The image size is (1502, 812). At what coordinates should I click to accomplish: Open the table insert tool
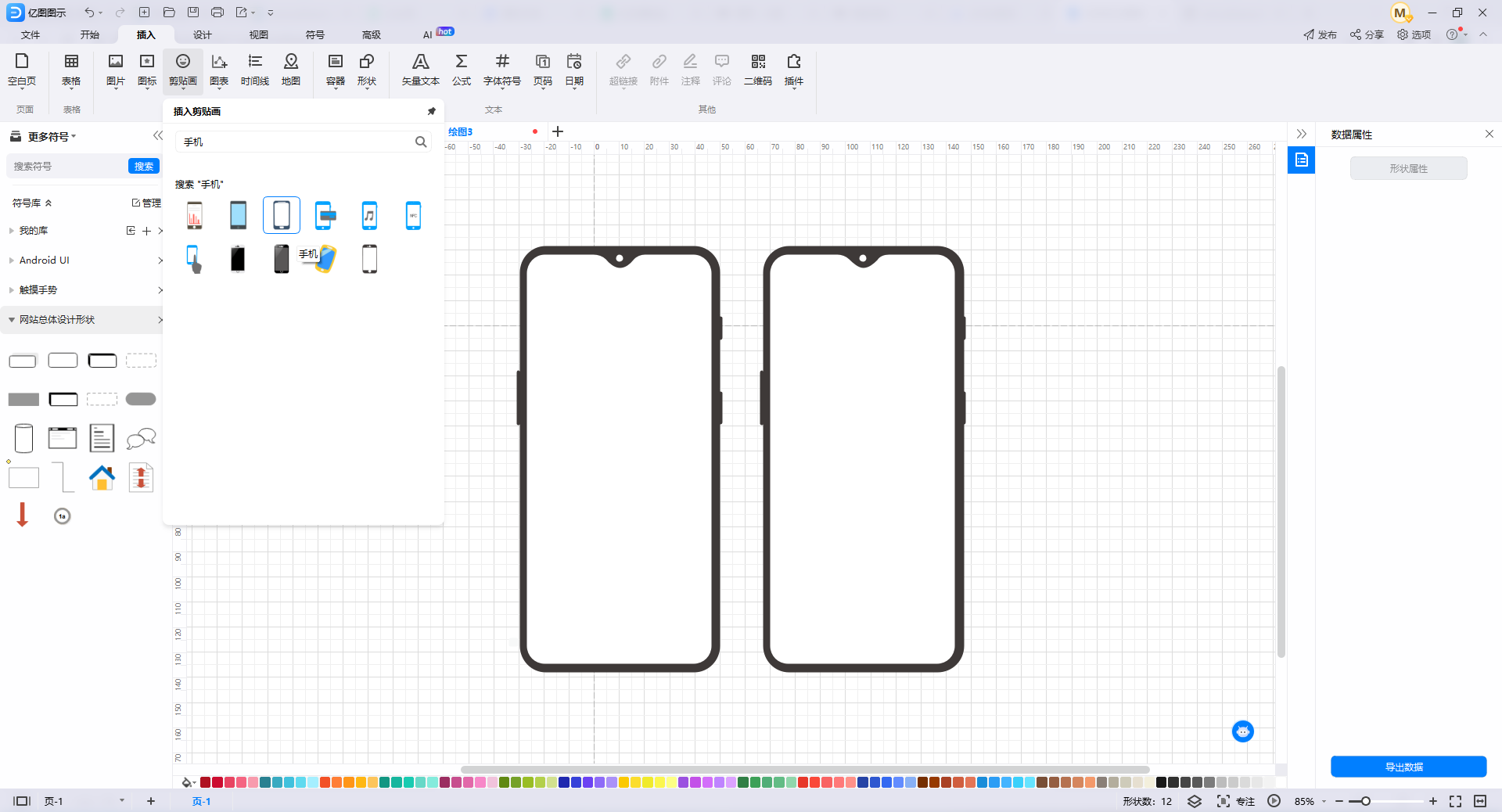tap(71, 70)
